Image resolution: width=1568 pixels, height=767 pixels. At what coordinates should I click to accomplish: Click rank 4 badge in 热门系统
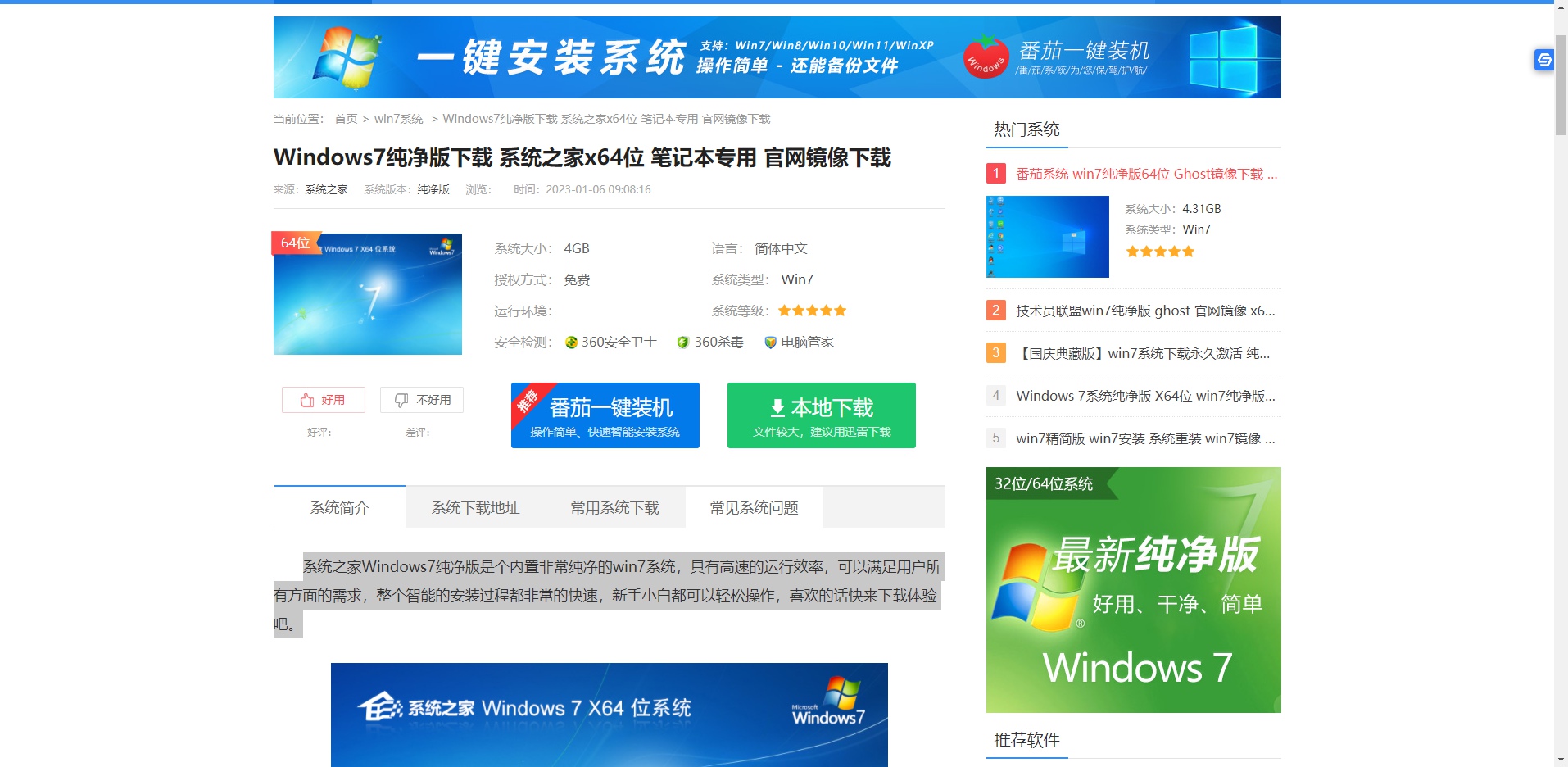996,395
